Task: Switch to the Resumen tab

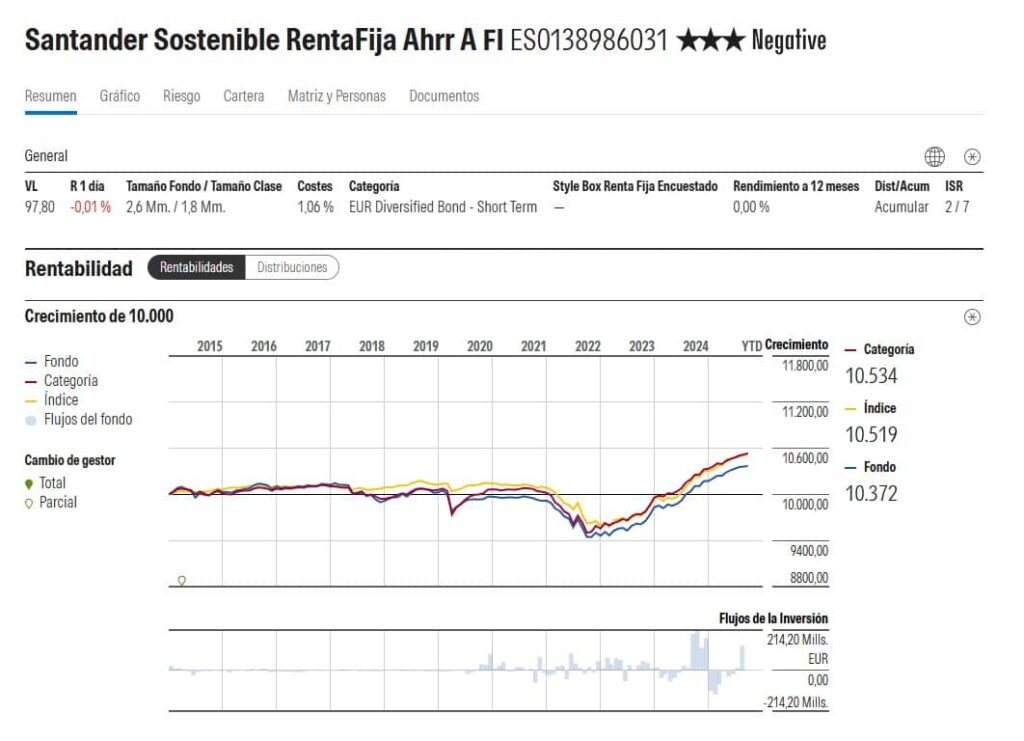Action: pos(50,96)
